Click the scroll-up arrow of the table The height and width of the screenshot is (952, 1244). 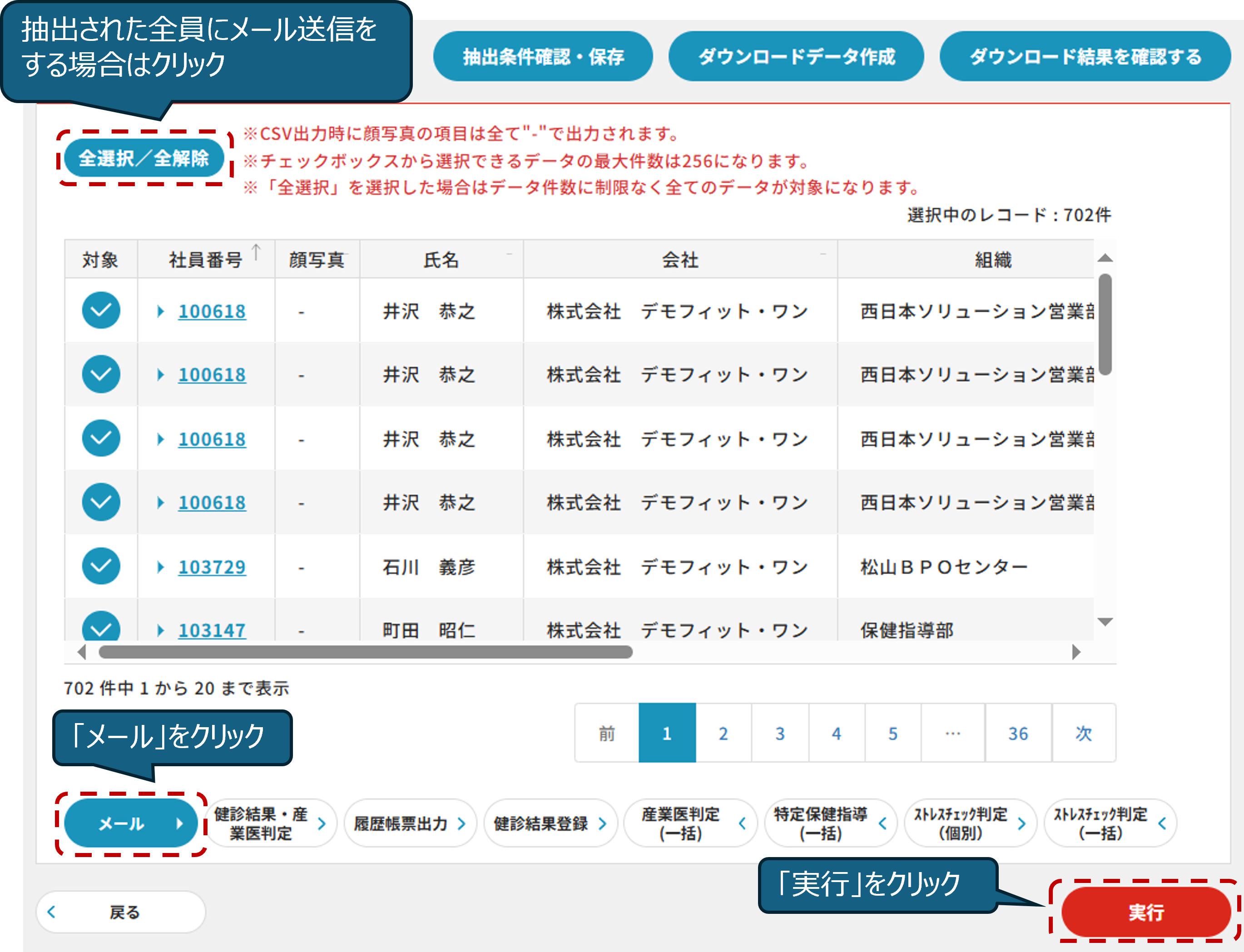[1105, 258]
